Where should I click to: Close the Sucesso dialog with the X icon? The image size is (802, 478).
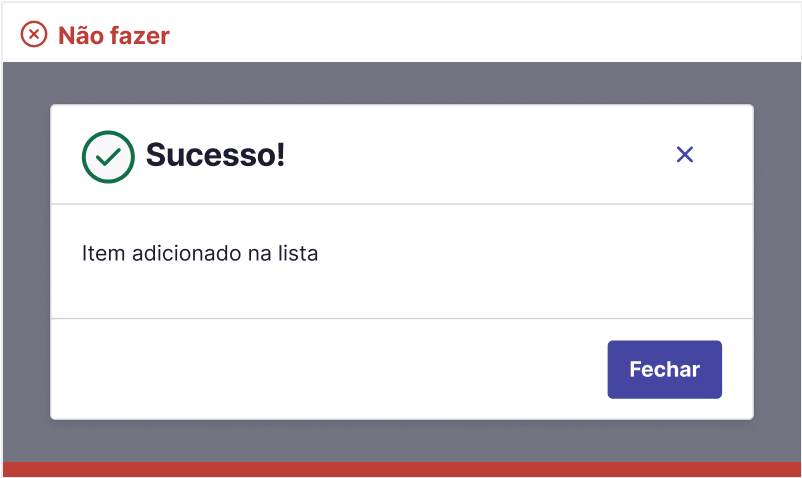point(684,154)
